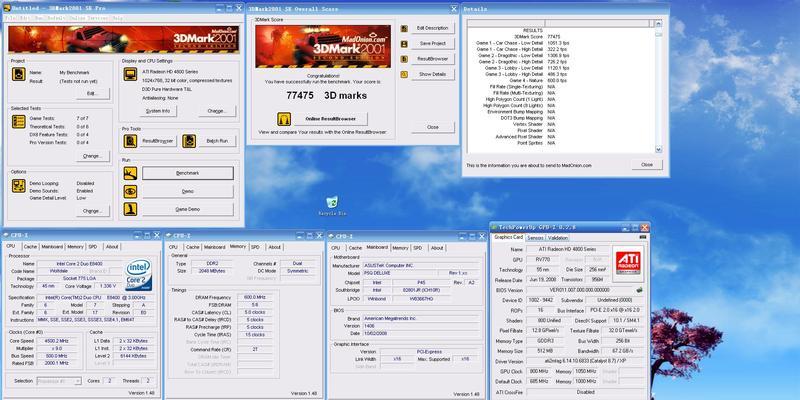Screen dimensions: 800x400
Task: Close the Overall Score dialog via Close button
Action: click(x=433, y=127)
